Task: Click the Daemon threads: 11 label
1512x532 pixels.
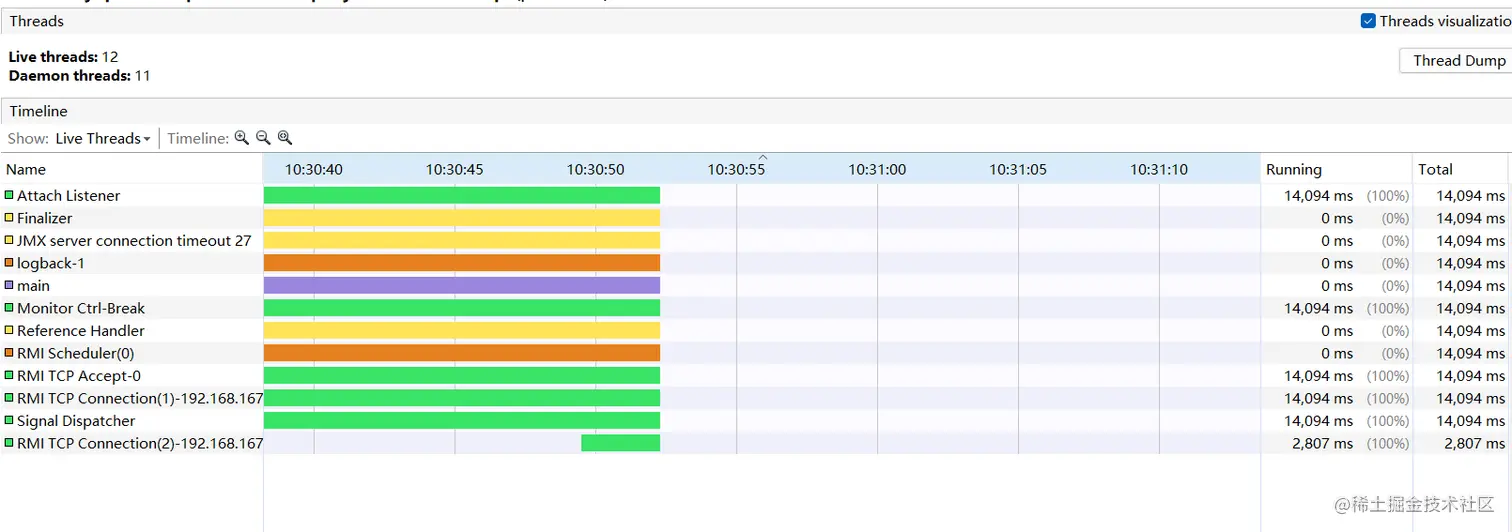Action: coord(79,75)
